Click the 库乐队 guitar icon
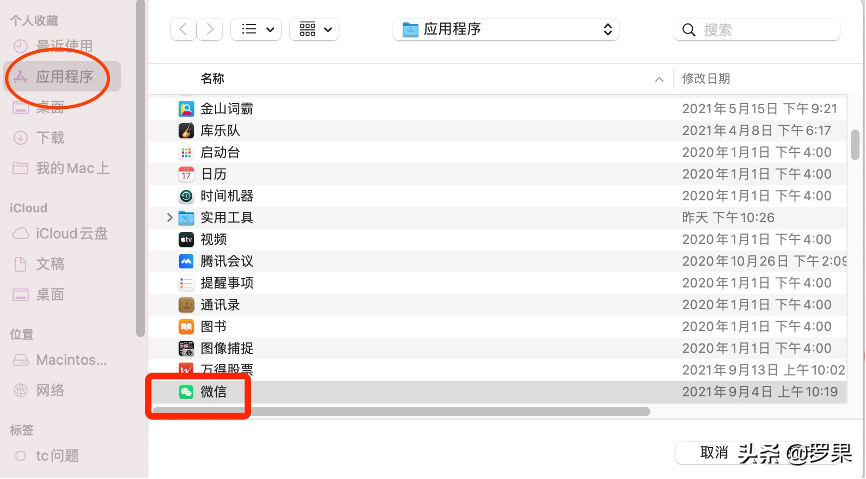866x479 pixels. [186, 130]
